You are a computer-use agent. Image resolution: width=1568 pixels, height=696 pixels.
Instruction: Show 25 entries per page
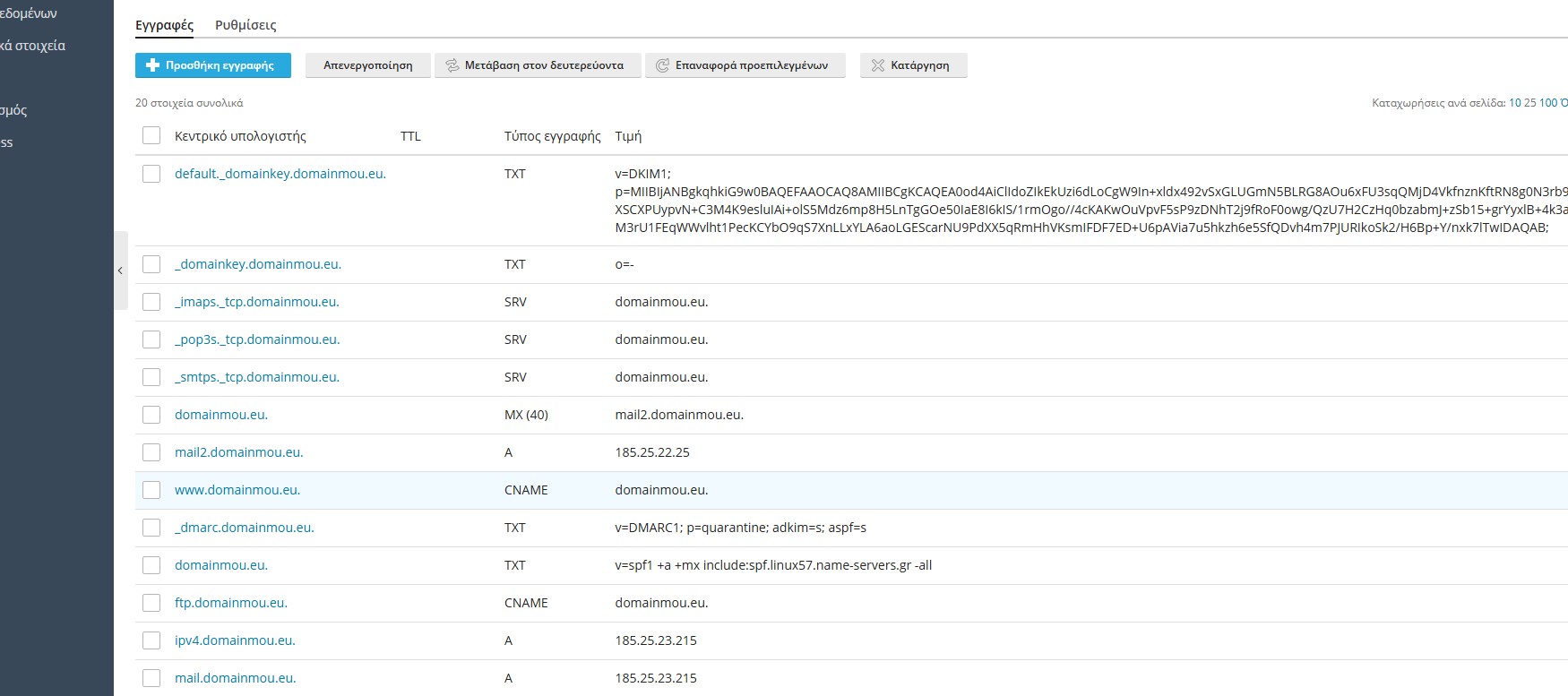coord(1529,103)
